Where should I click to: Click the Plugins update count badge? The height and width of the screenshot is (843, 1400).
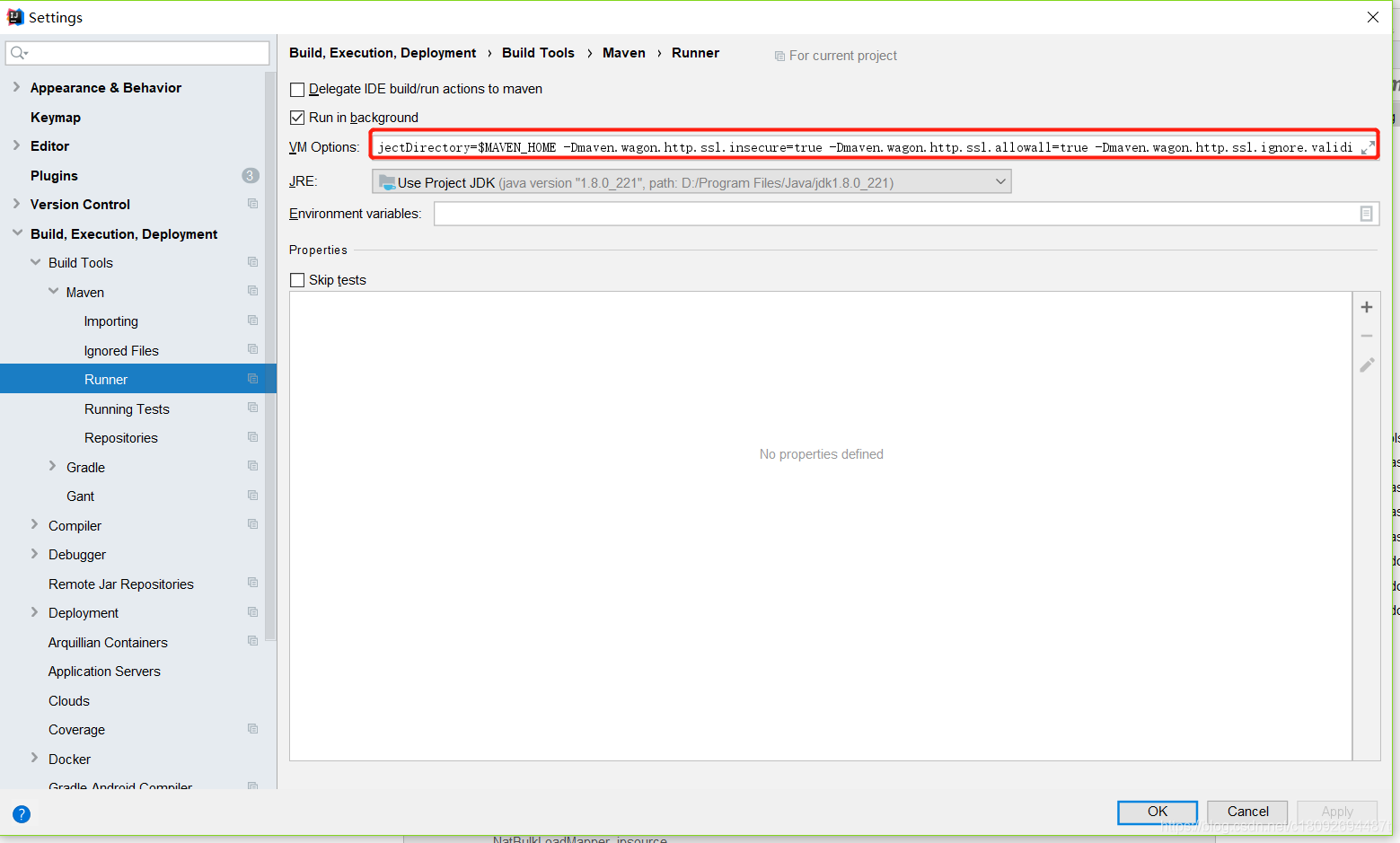click(x=251, y=175)
